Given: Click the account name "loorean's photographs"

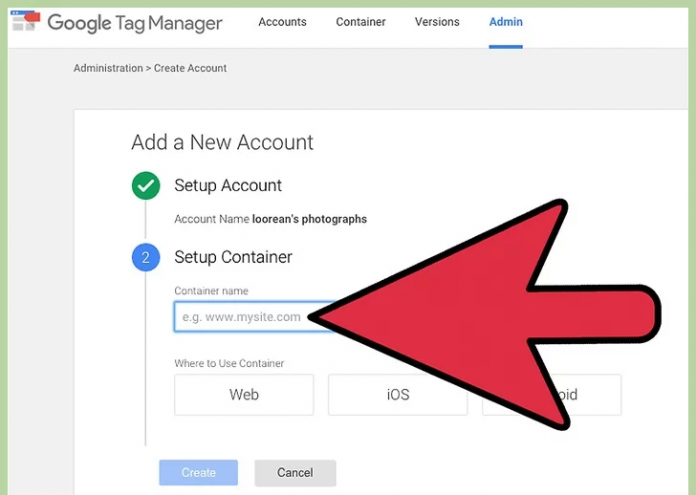Looking at the screenshot, I should tap(309, 219).
